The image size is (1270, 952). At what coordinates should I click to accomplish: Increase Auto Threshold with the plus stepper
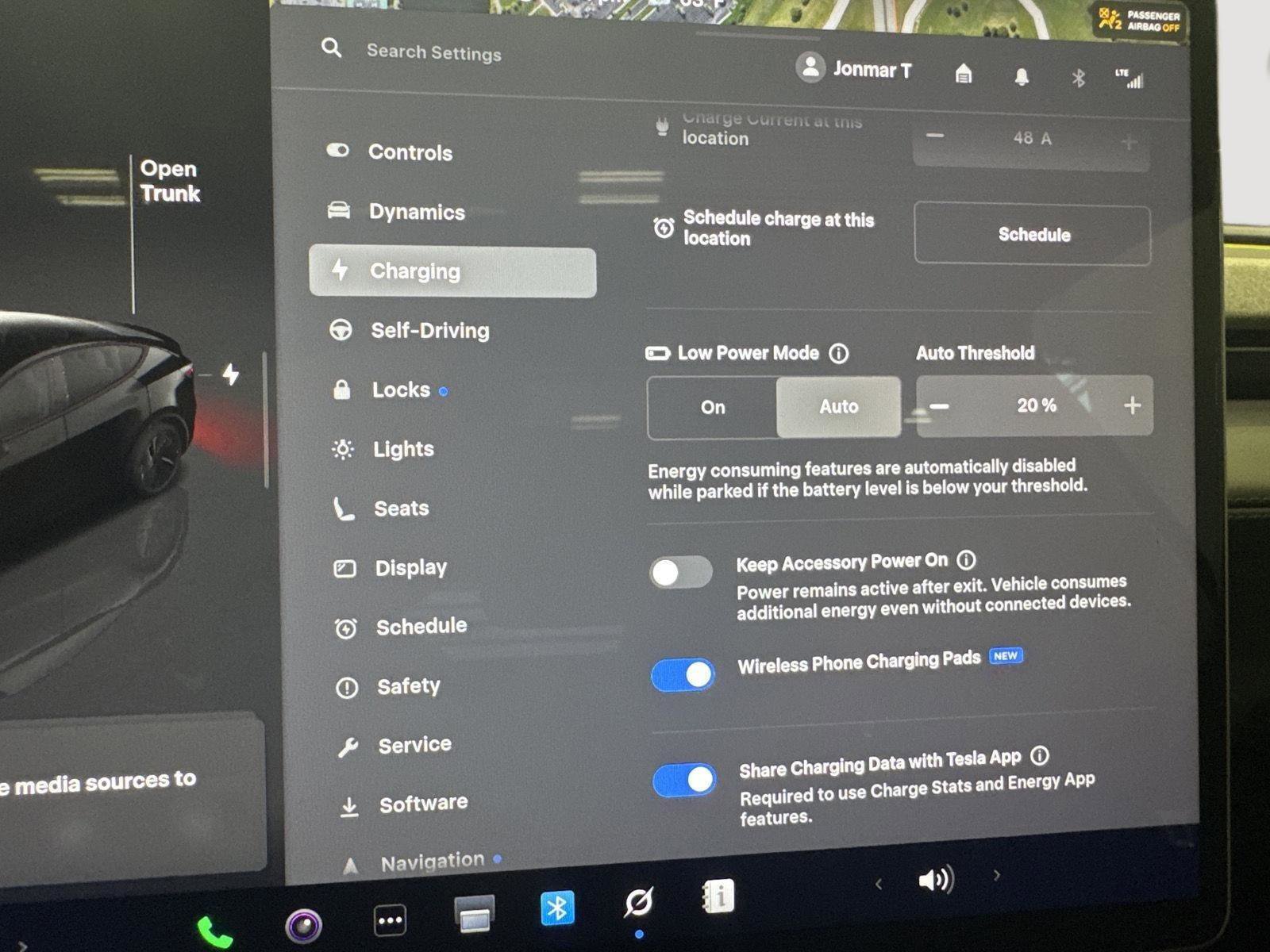(x=1133, y=405)
